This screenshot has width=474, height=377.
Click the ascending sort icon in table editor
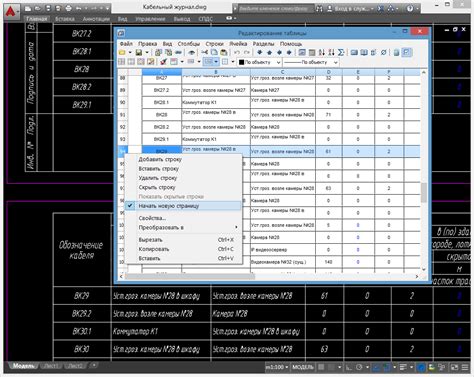pos(322,53)
